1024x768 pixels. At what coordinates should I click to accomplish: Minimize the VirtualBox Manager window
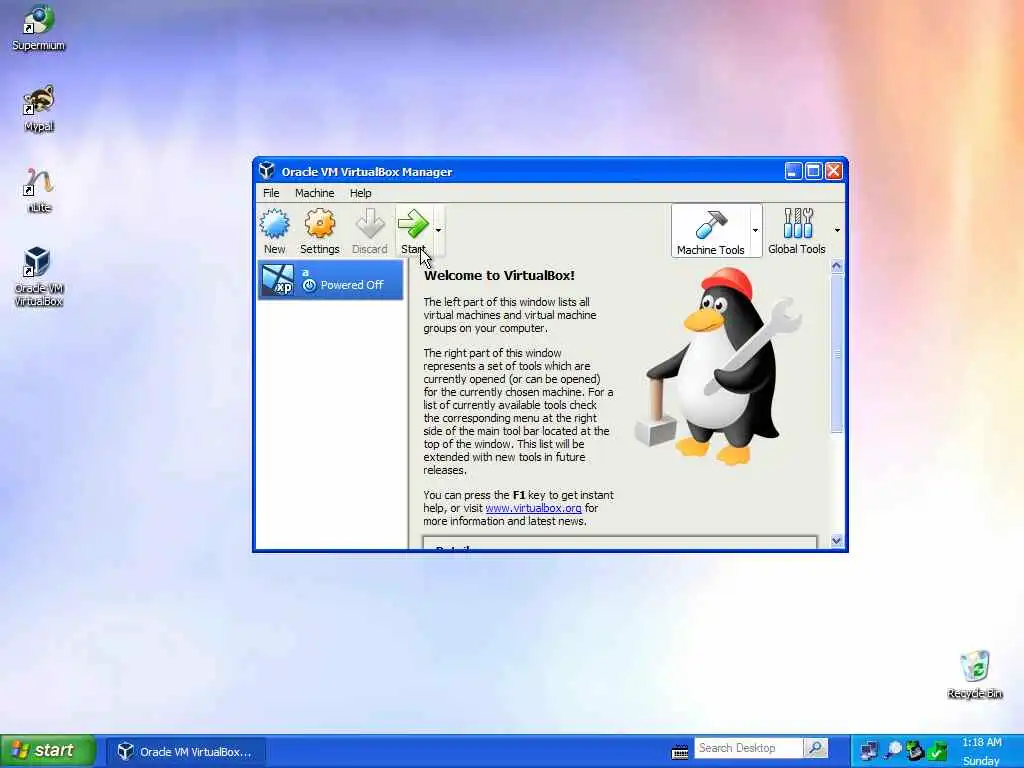pyautogui.click(x=793, y=171)
